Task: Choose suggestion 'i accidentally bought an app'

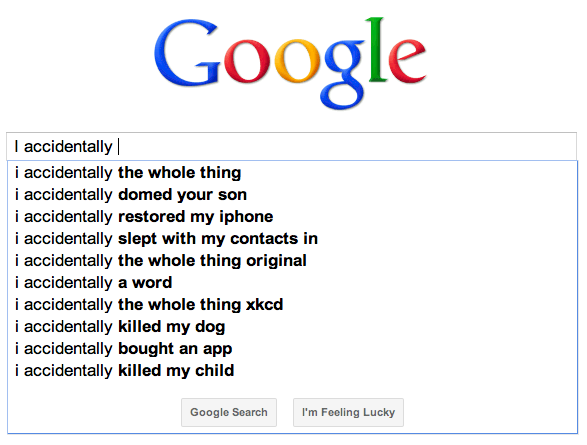Action: (292, 349)
